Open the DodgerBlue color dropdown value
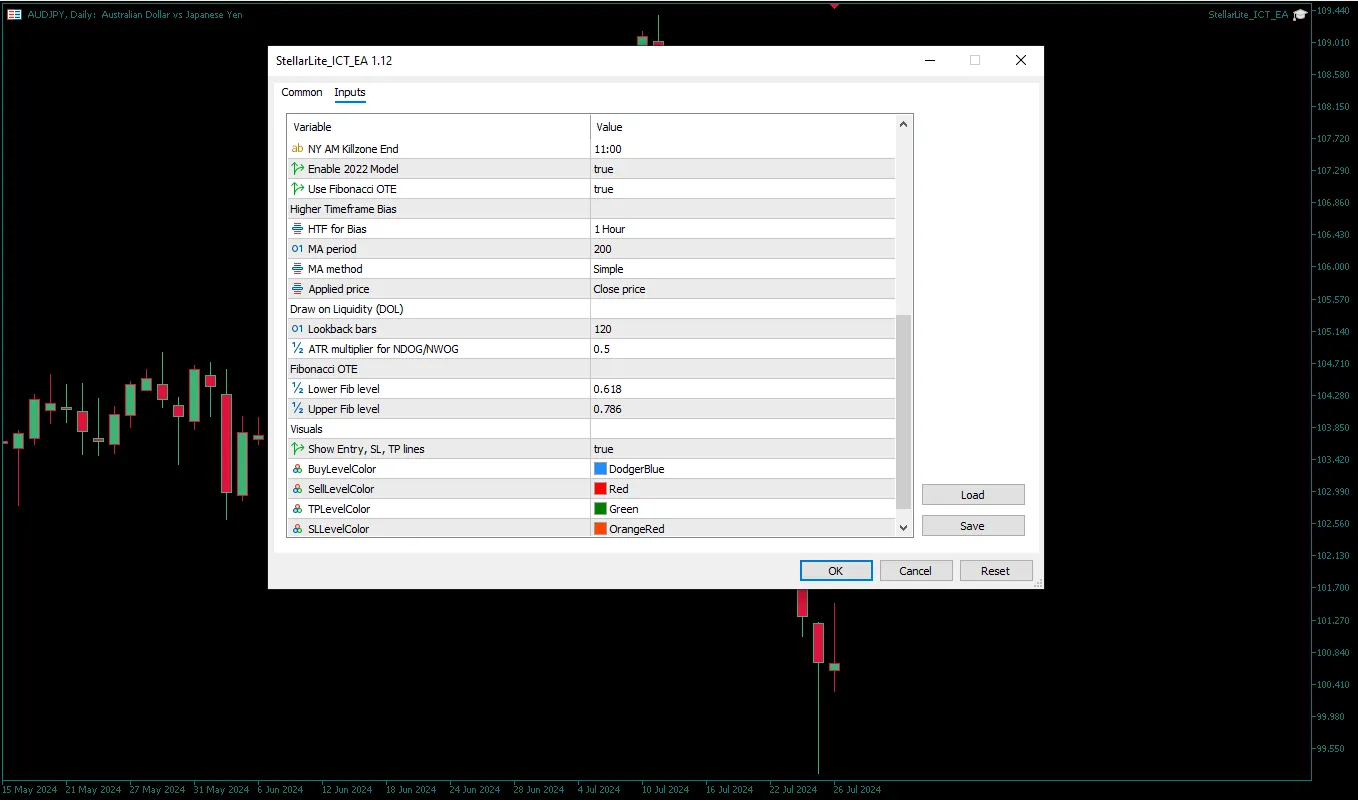This screenshot has width=1358, height=800. pos(743,469)
